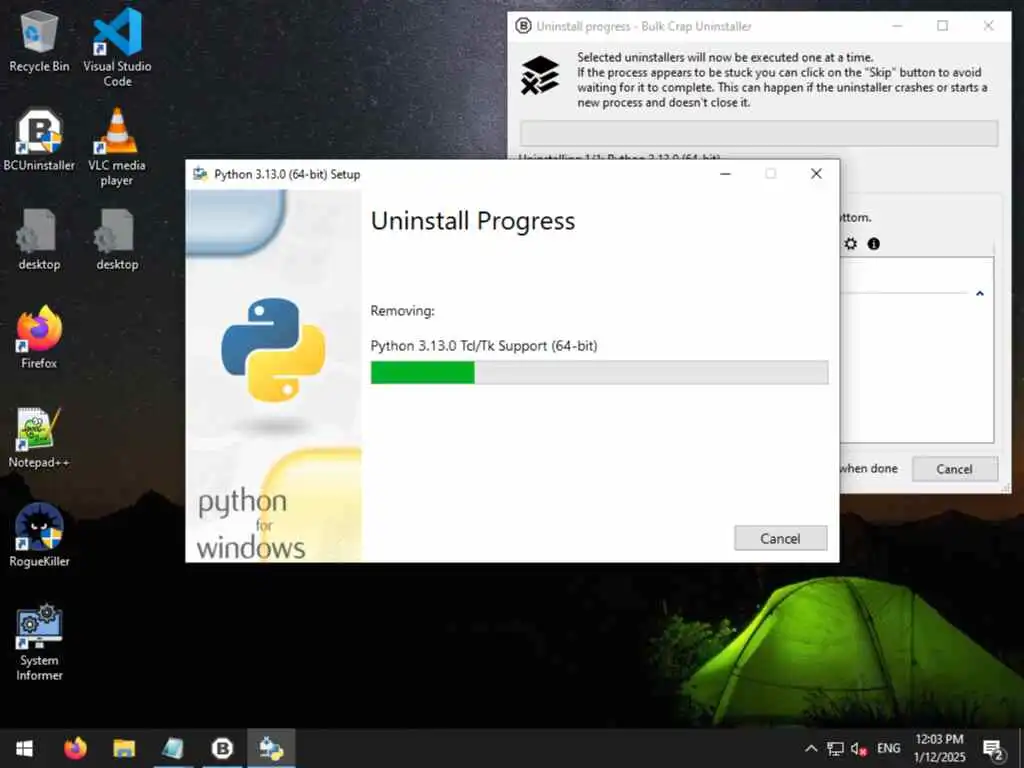Screen dimensions: 1024x768
Task: Click the 'Removing:' label
Action: pos(402,311)
